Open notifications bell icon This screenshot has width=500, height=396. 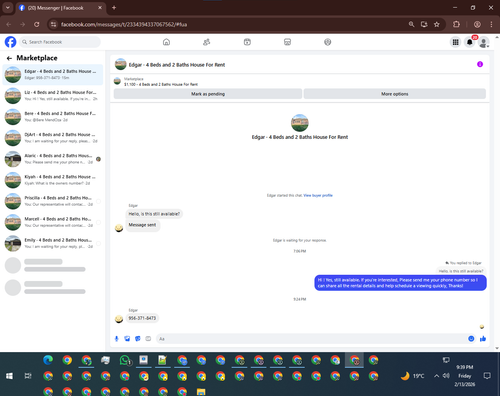point(470,42)
